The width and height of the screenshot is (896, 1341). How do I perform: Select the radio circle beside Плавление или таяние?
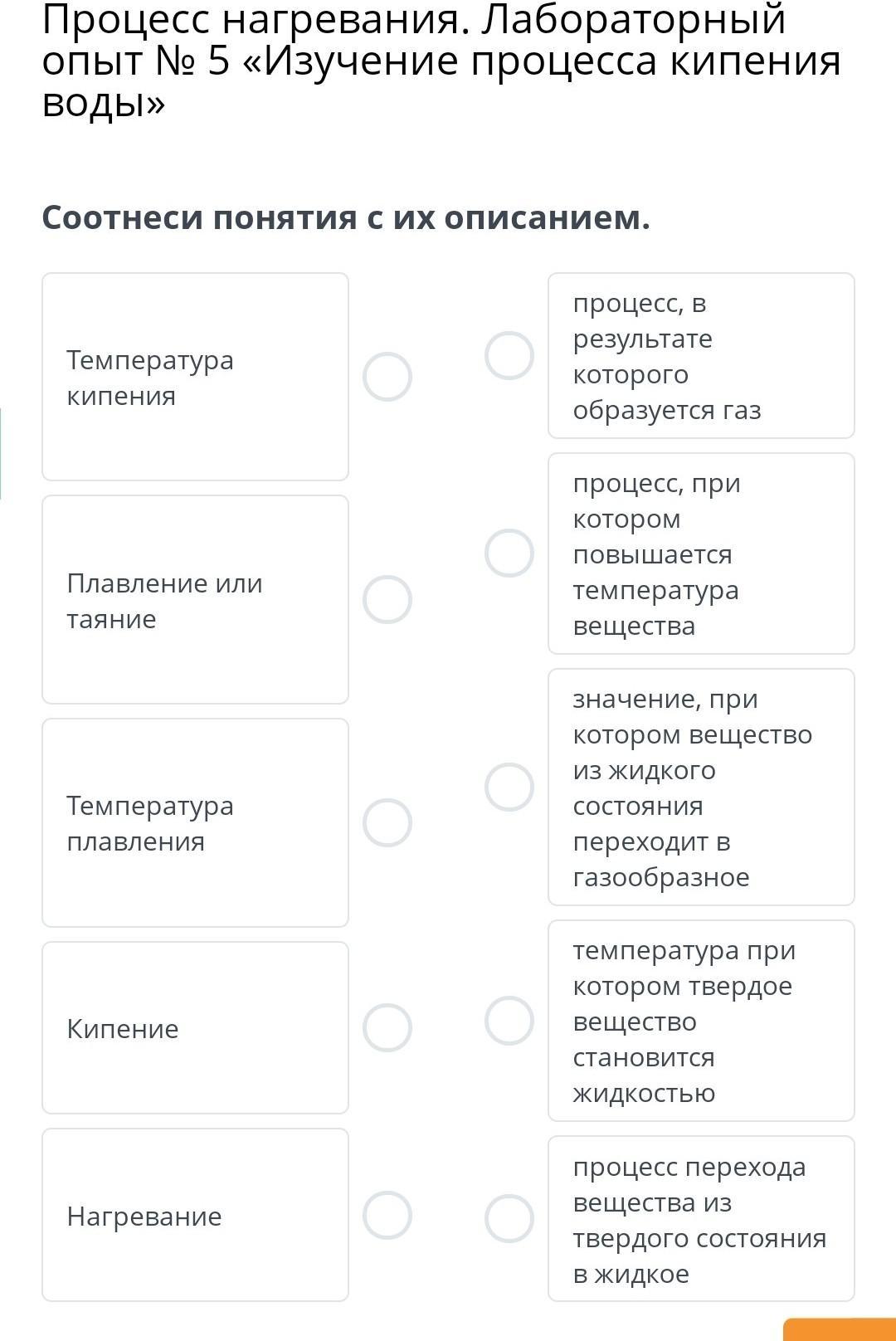click(x=387, y=599)
